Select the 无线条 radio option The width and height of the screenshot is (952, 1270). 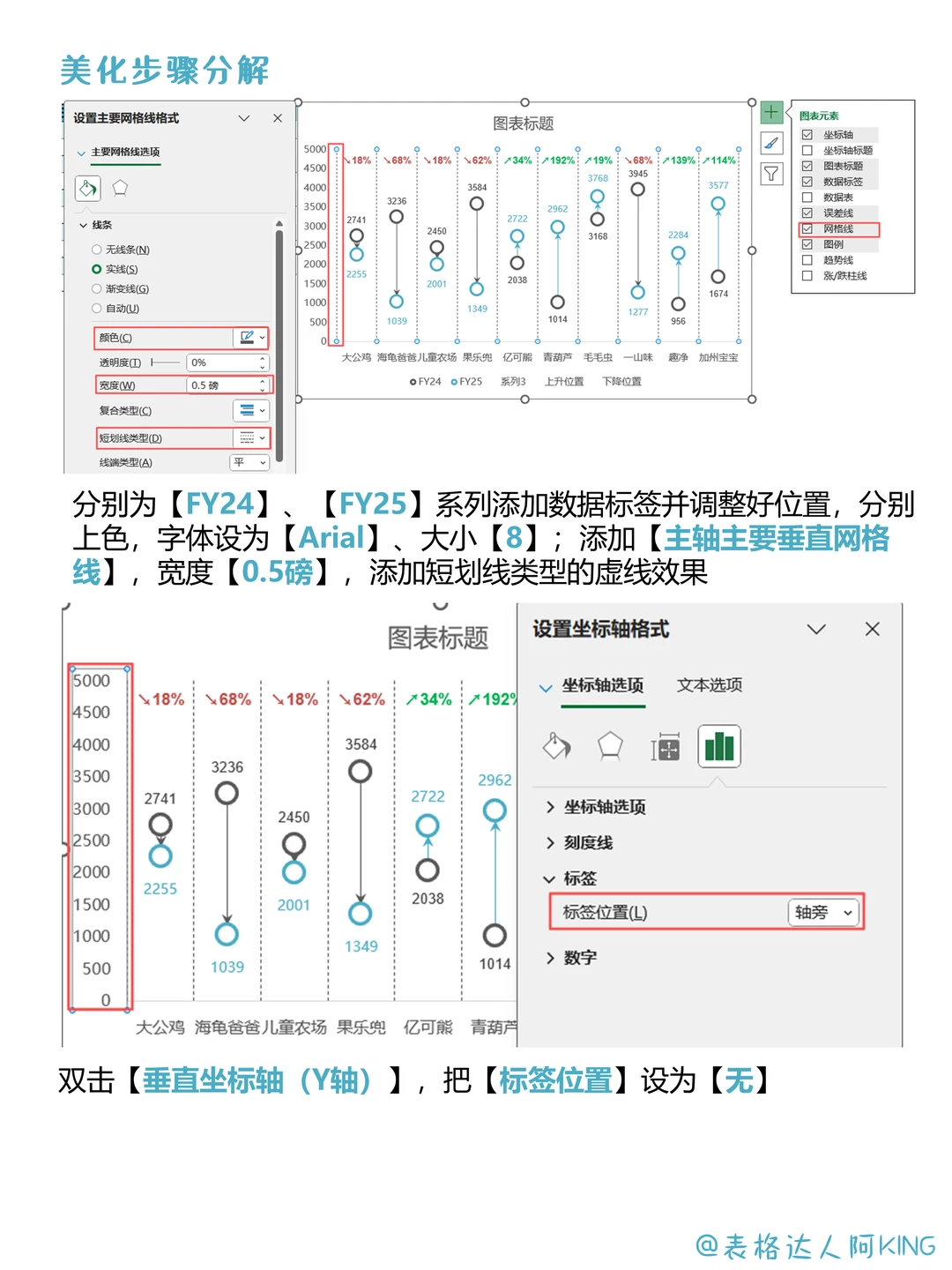pyautogui.click(x=95, y=250)
